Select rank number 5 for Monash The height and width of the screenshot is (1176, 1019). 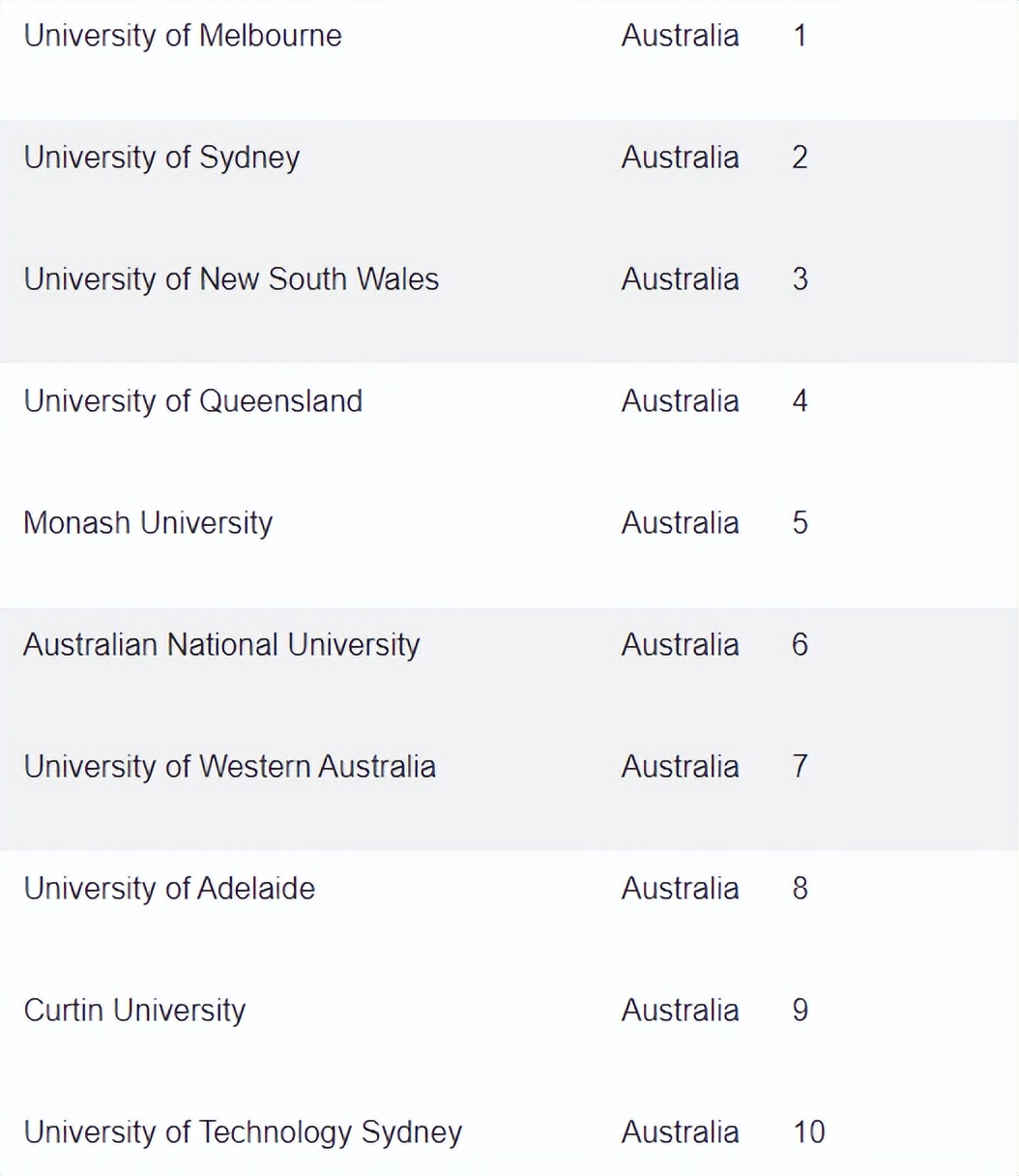point(800,523)
